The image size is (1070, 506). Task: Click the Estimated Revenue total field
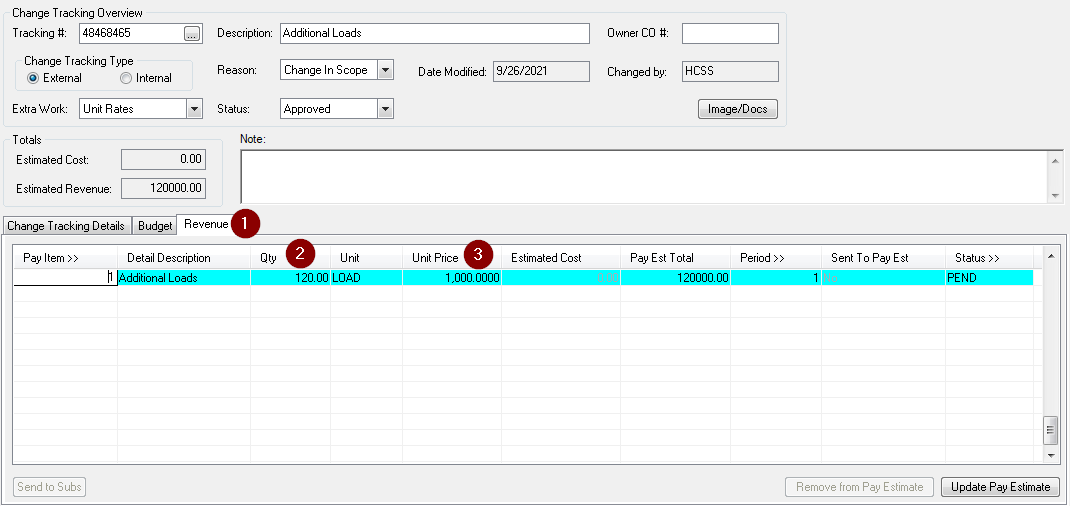click(x=163, y=189)
